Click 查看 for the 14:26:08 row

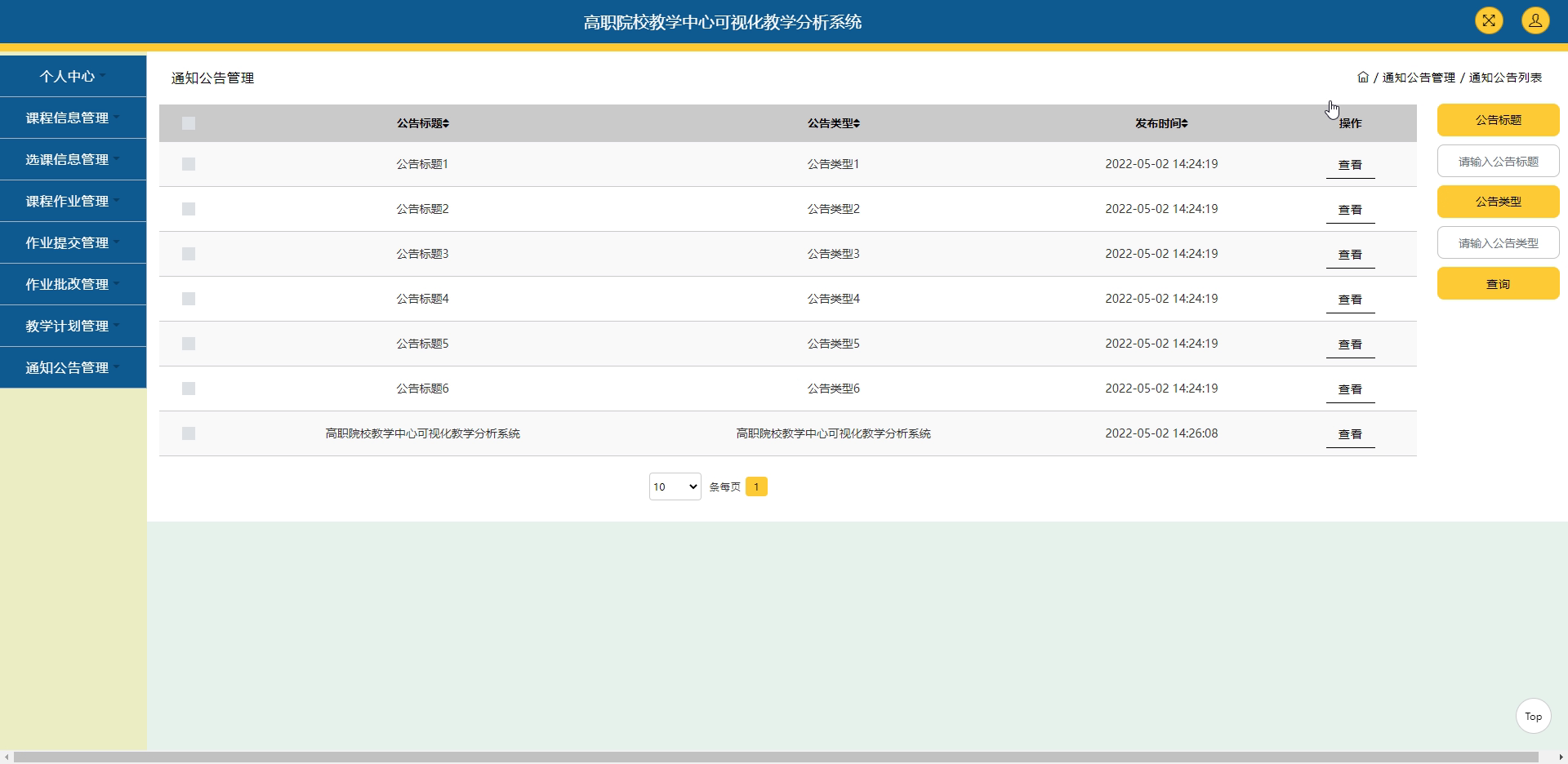(1350, 434)
